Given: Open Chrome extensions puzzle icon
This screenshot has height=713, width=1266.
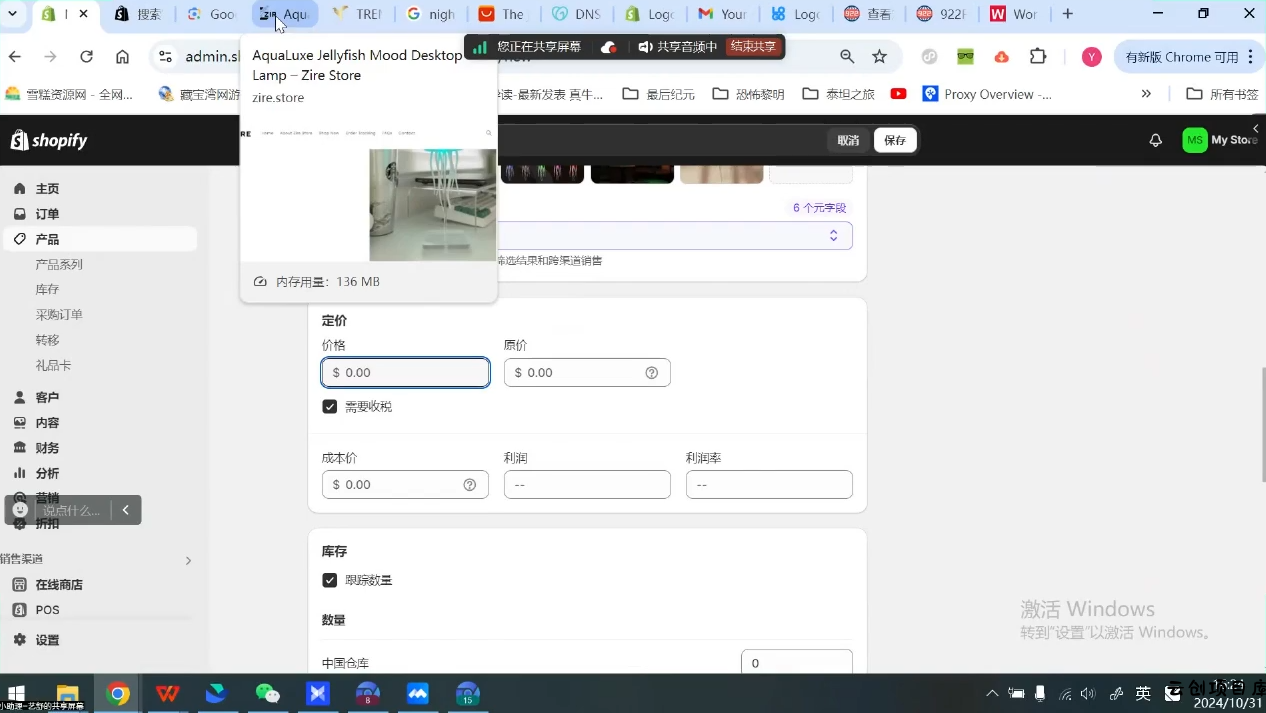Looking at the screenshot, I should coord(1038,57).
